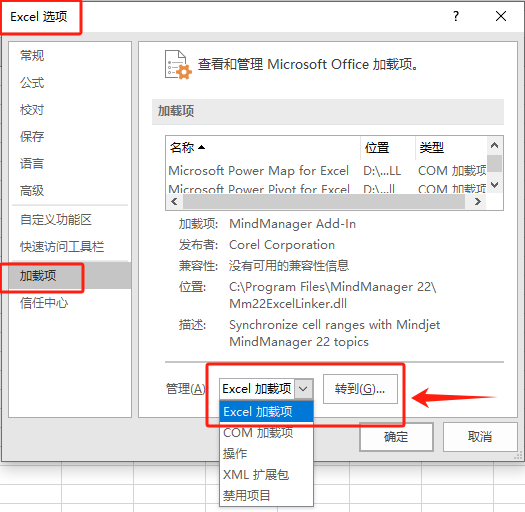Expand the 管理 dropdown arrow
525x512 pixels.
tap(303, 389)
